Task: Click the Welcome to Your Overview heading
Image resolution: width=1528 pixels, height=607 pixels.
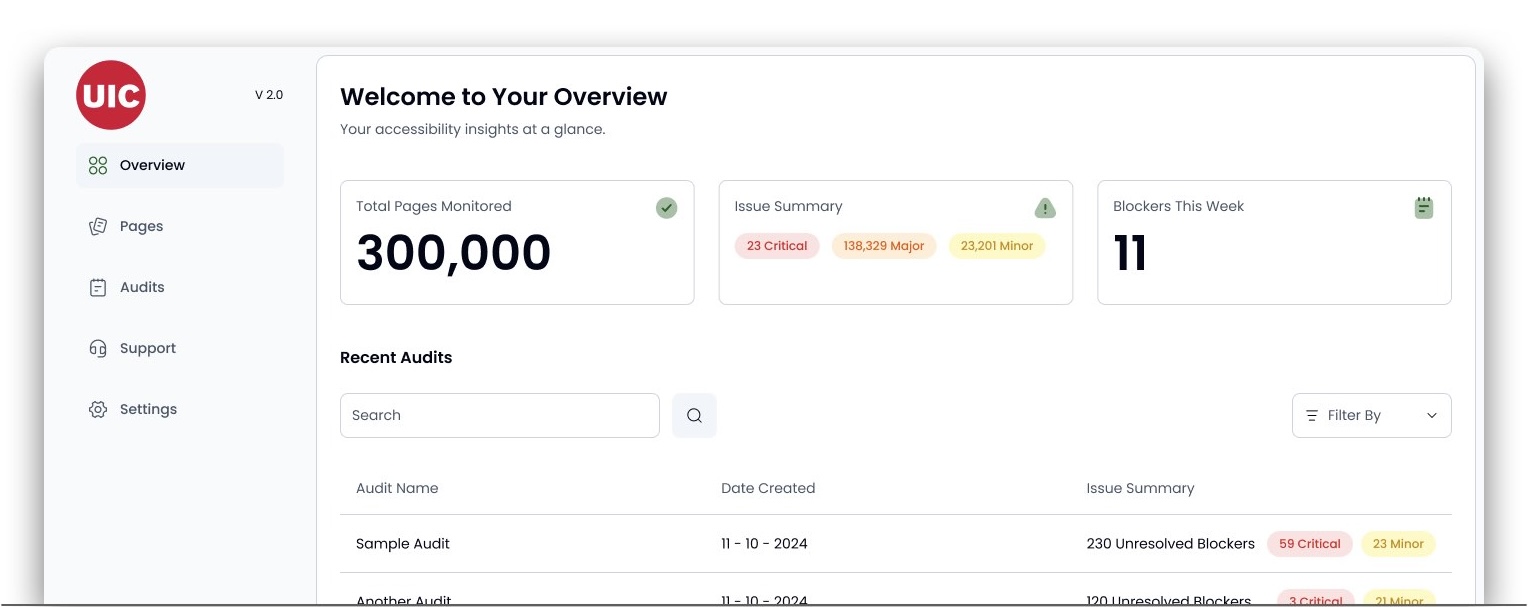Action: pos(504,97)
